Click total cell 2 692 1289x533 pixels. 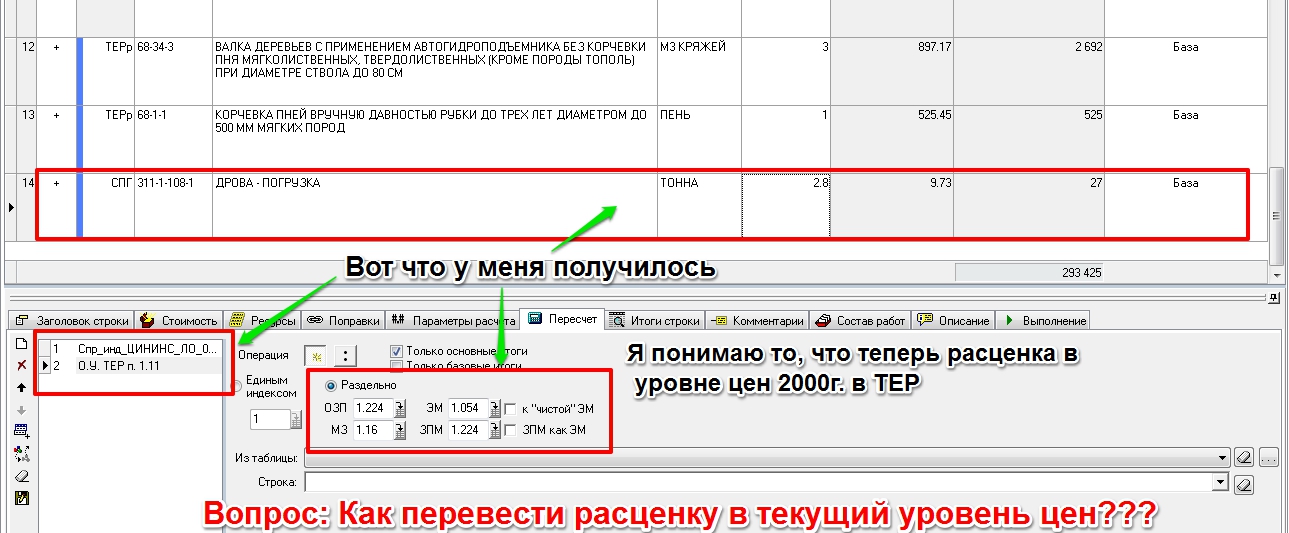[x=1028, y=70]
